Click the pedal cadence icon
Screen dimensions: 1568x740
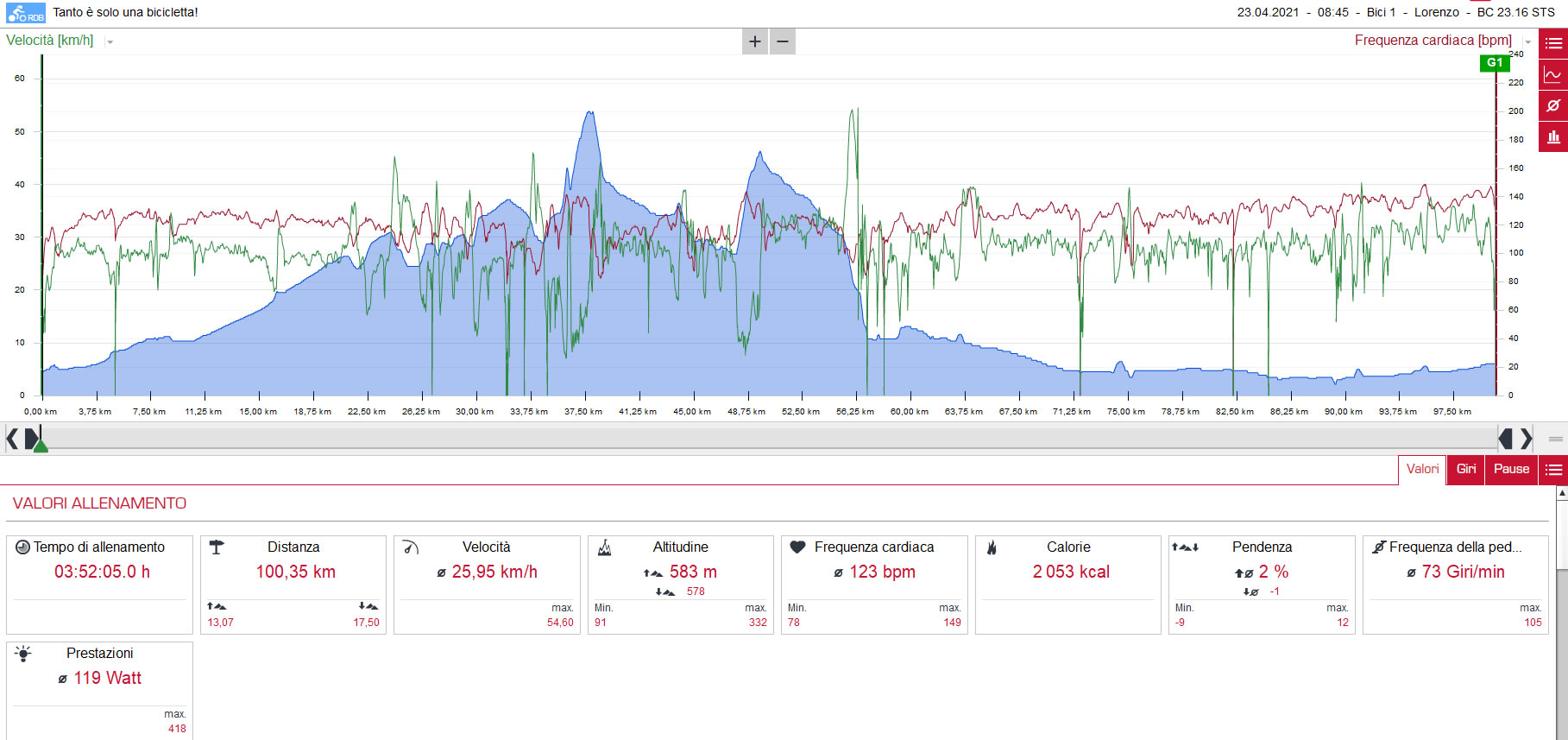point(1379,547)
